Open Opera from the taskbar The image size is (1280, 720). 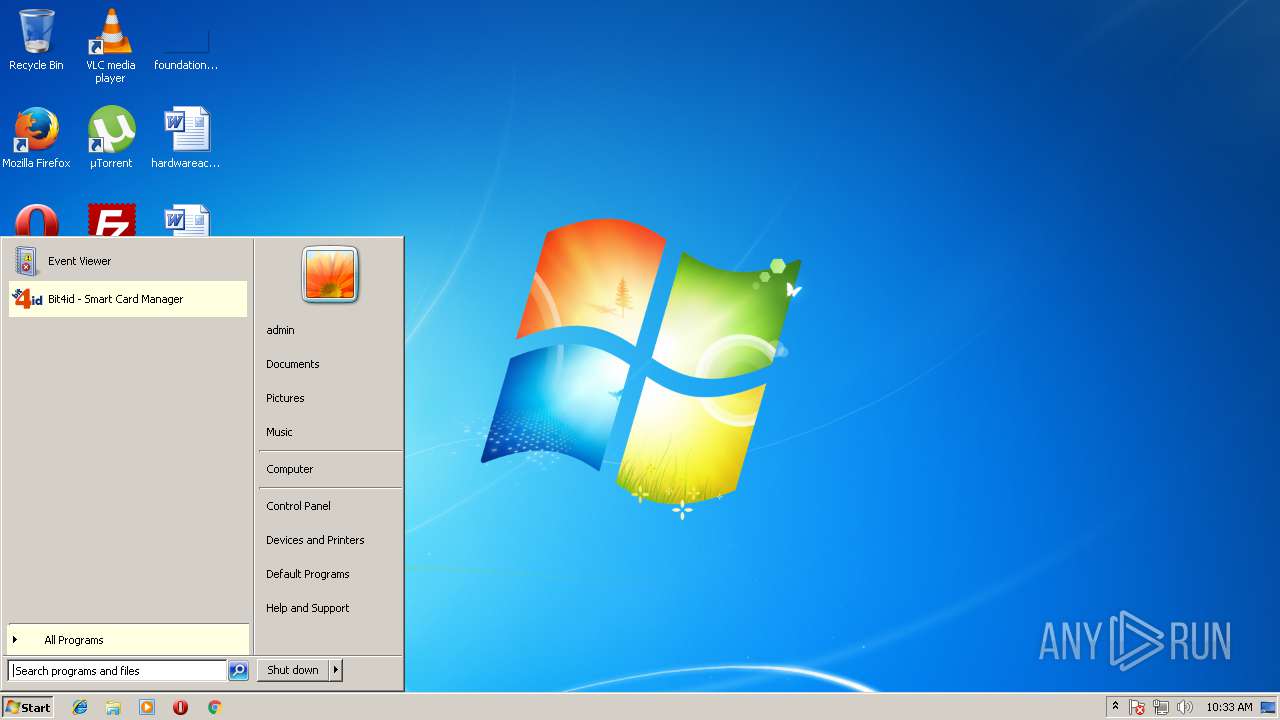180,707
